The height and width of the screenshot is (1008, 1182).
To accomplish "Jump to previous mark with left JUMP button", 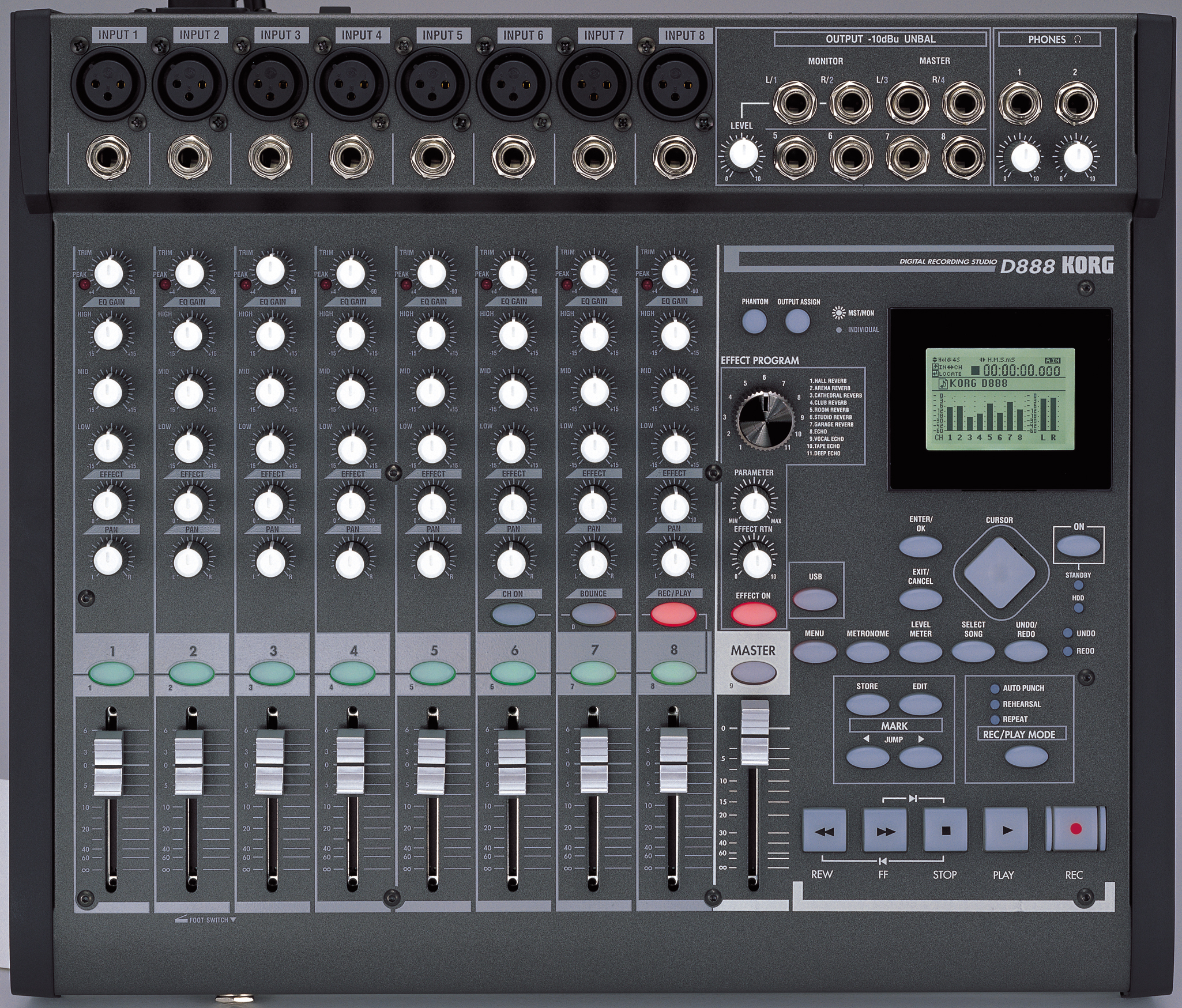I will [x=868, y=757].
